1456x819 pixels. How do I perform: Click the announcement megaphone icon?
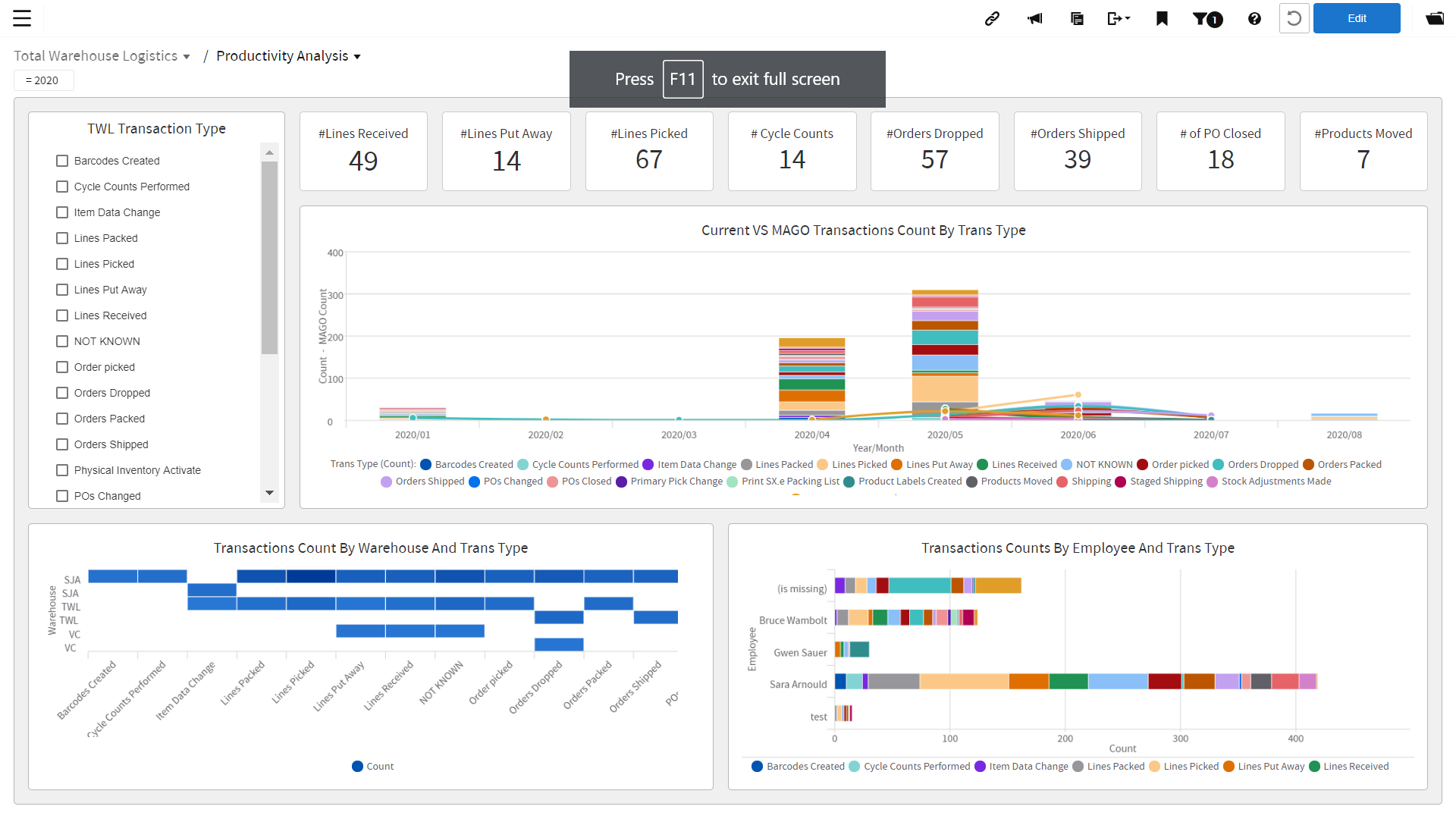click(1034, 18)
